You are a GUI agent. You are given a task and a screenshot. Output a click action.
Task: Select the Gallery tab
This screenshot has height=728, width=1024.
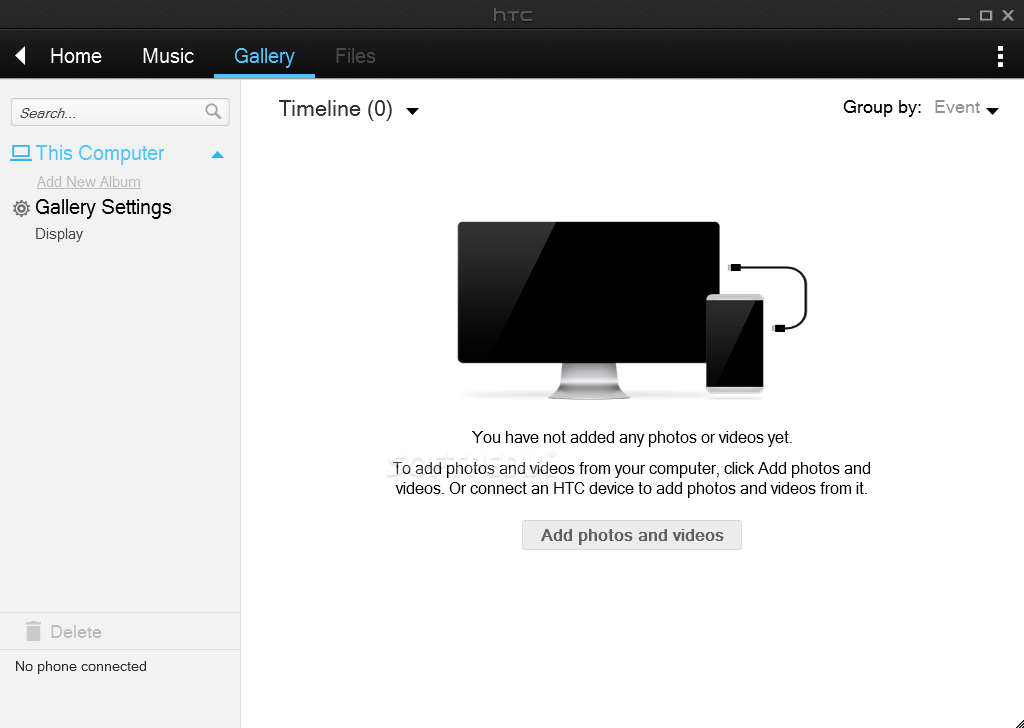click(264, 56)
